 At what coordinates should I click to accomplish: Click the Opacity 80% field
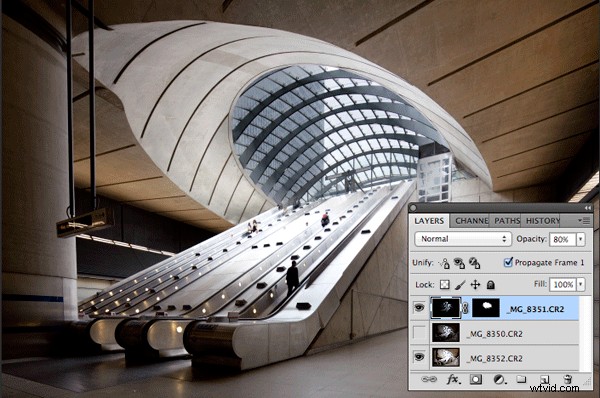[563, 239]
